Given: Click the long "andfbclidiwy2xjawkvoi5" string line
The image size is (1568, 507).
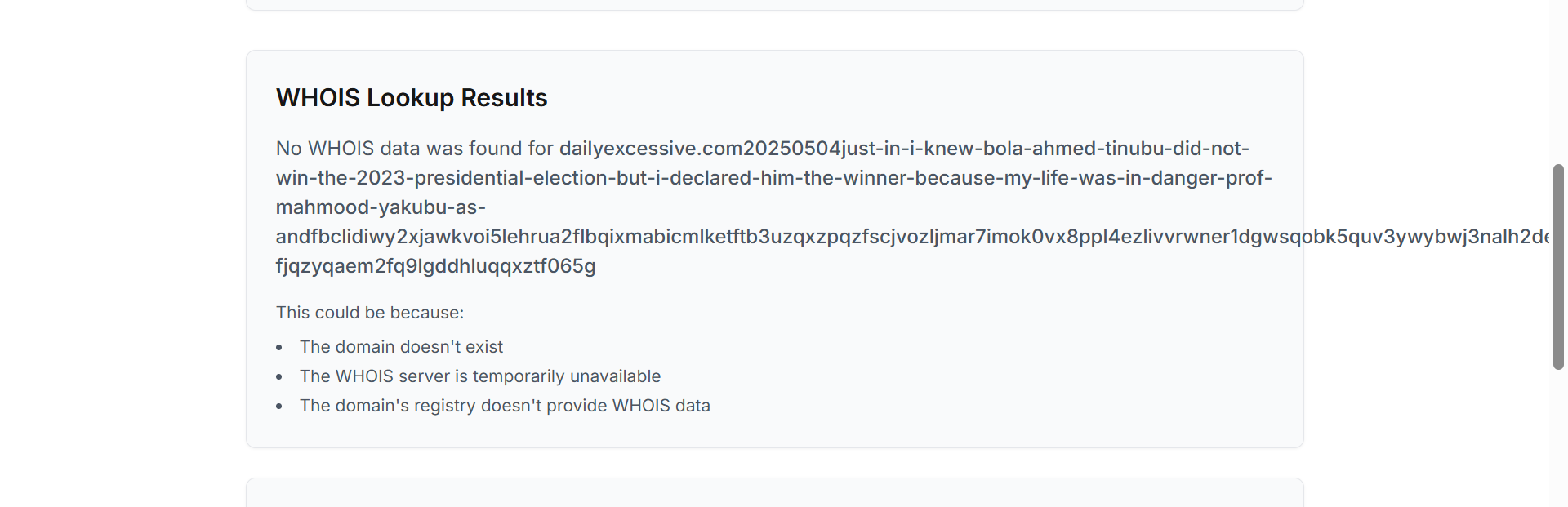Looking at the screenshot, I should tap(898, 237).
